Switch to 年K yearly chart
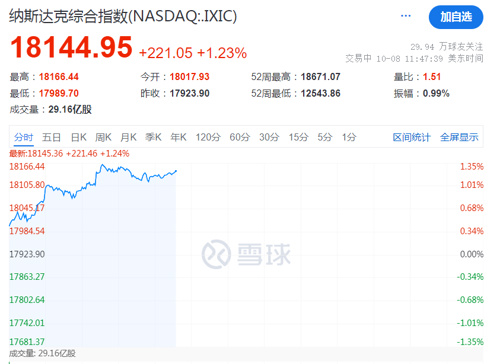Screen dimensions: 500x364 178,137
